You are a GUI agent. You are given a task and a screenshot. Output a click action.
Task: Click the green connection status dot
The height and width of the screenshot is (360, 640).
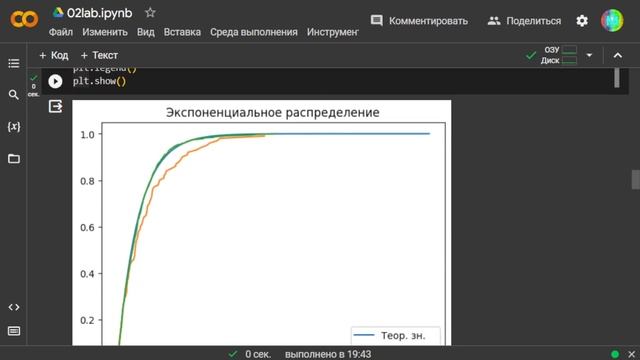615,354
